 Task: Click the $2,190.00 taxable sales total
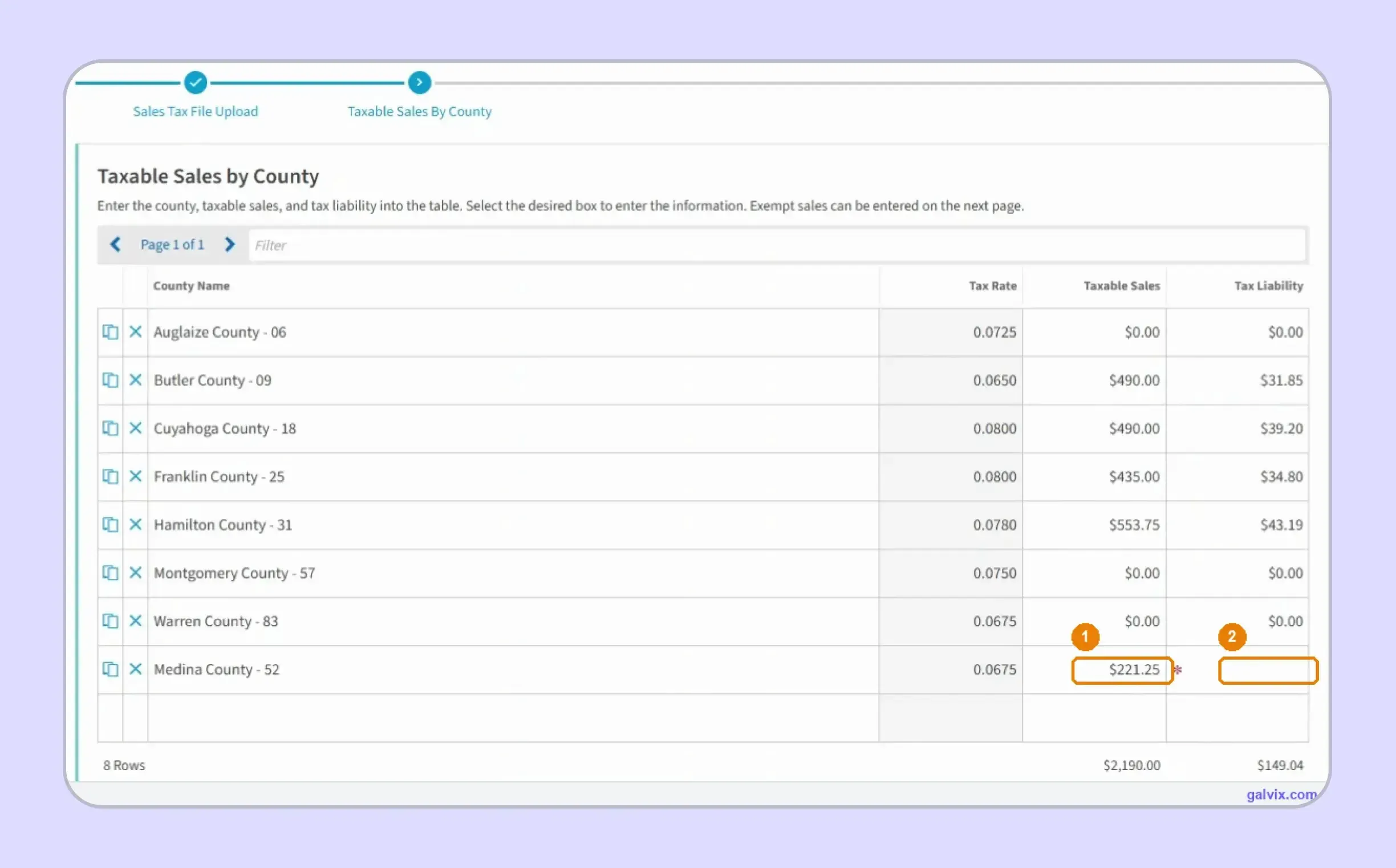1131,765
